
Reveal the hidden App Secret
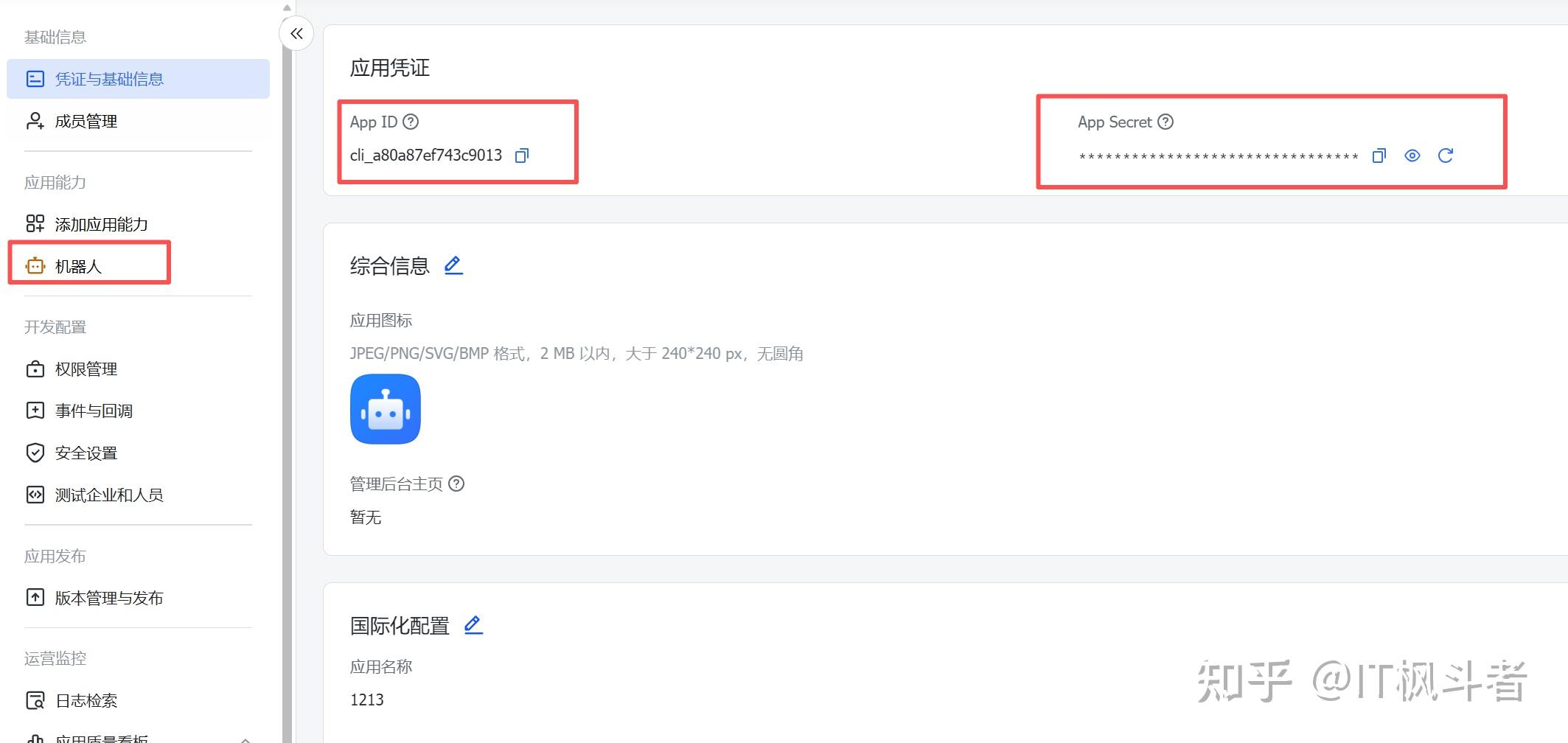pyautogui.click(x=1412, y=156)
